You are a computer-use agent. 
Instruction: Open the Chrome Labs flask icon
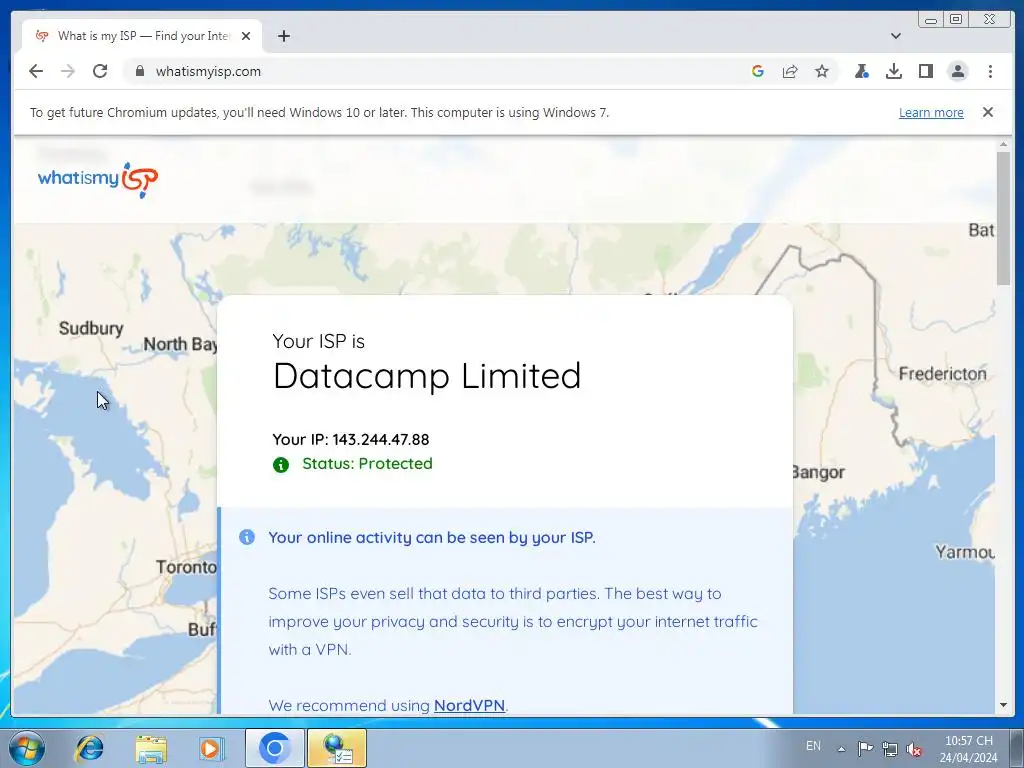coord(861,71)
